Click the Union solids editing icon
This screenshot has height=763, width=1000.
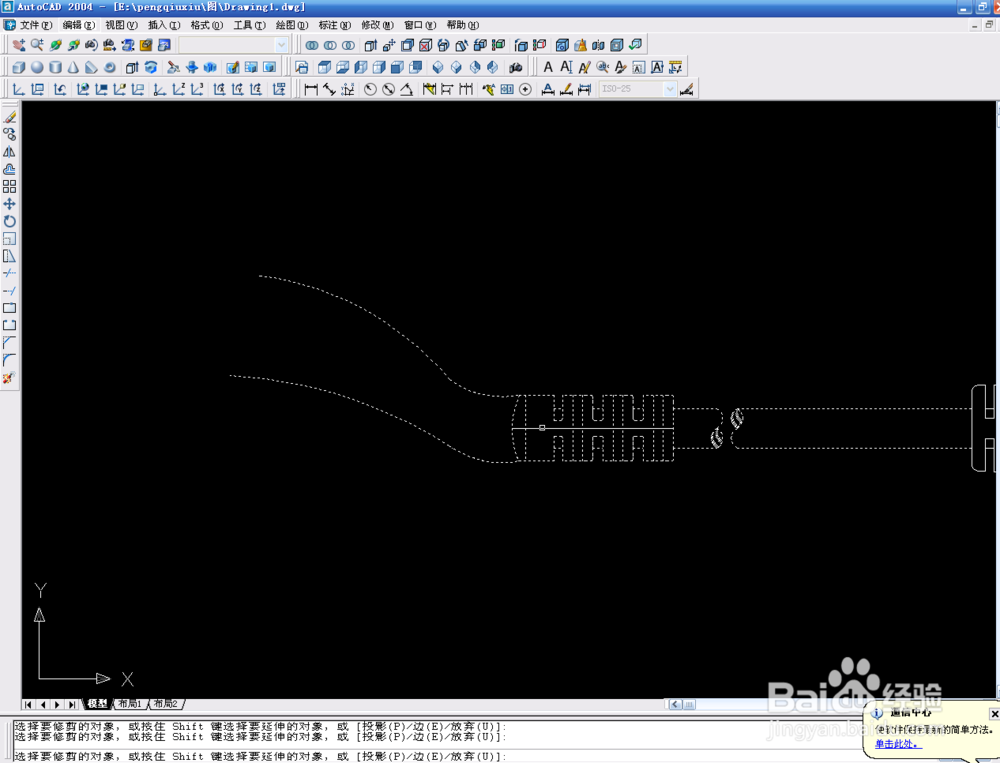point(312,45)
